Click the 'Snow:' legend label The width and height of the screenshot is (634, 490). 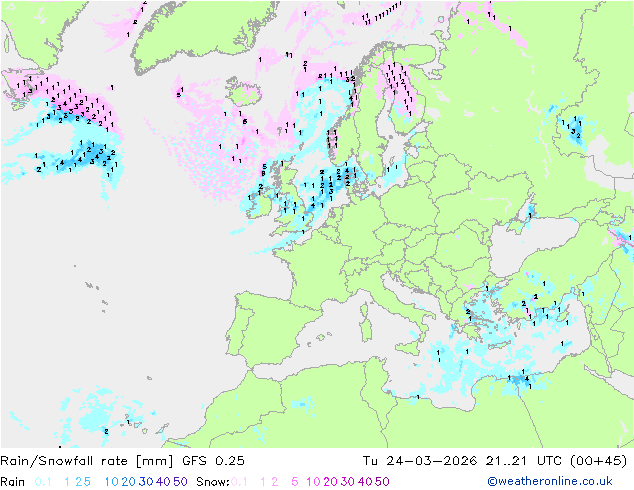(213, 482)
